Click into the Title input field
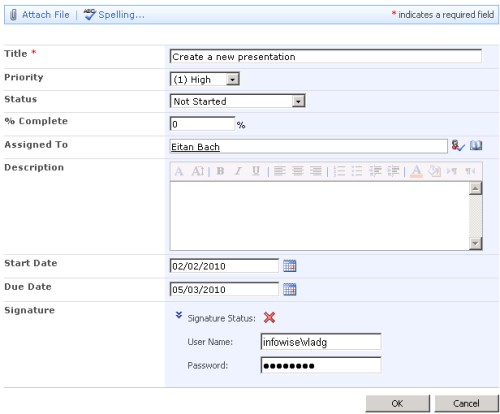 pyautogui.click(x=326, y=56)
